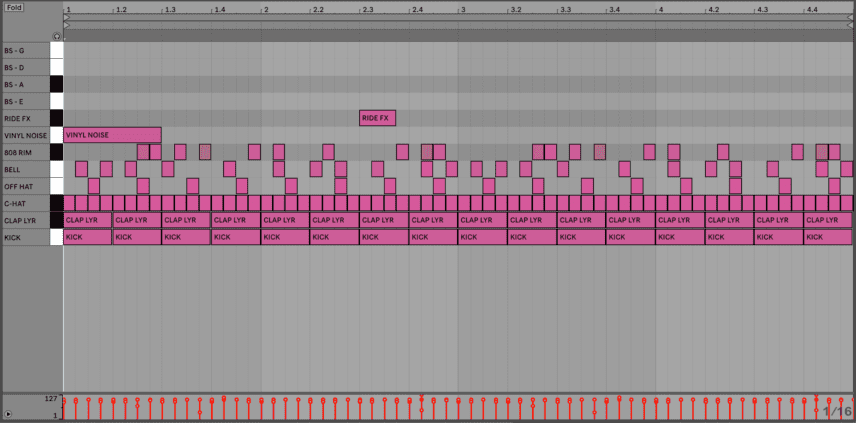856x423 pixels.
Task: Click the 4.4 beat marker on the ruler
Action: click(812, 10)
